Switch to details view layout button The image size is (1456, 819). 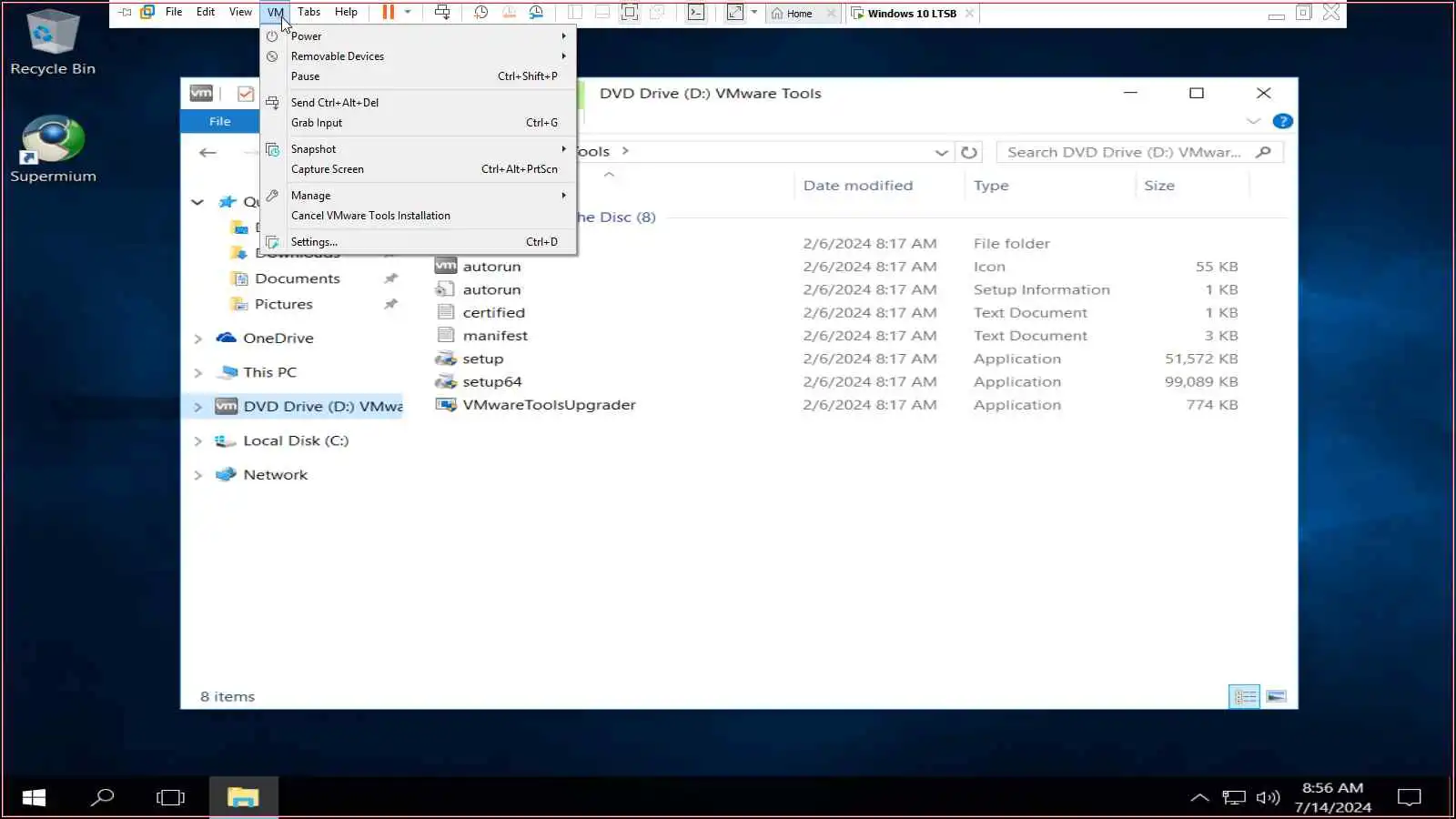coord(1244,696)
